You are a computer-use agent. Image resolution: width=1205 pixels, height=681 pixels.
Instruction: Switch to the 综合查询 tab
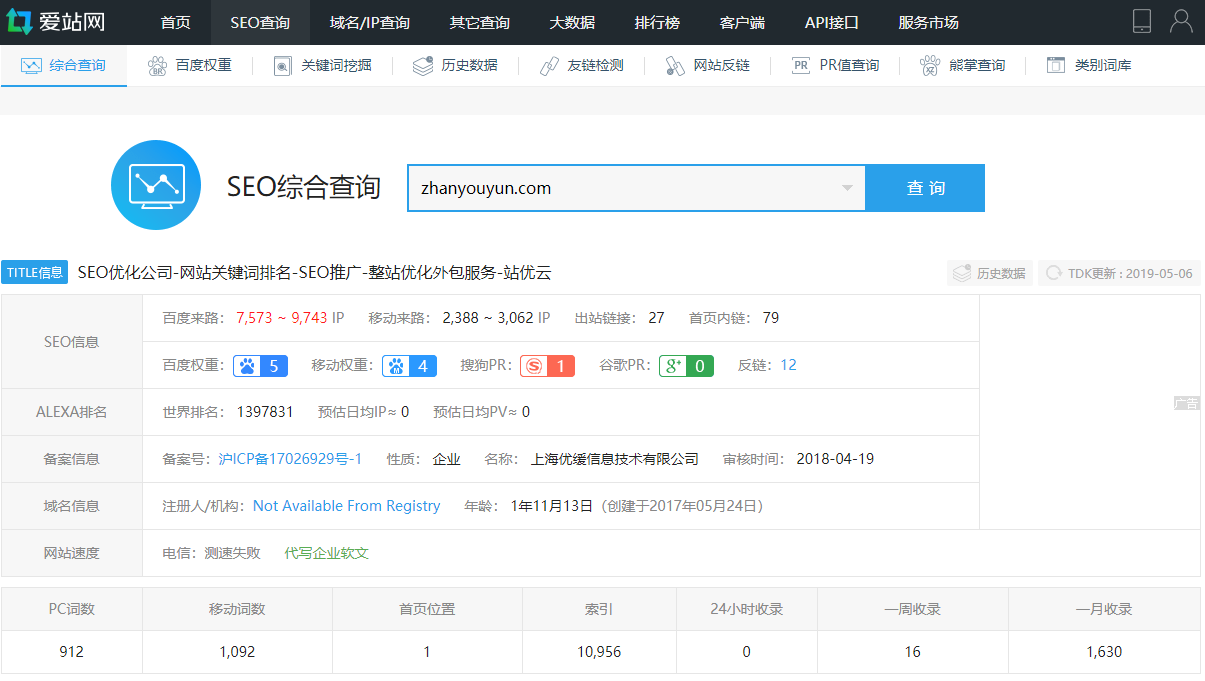pos(64,66)
